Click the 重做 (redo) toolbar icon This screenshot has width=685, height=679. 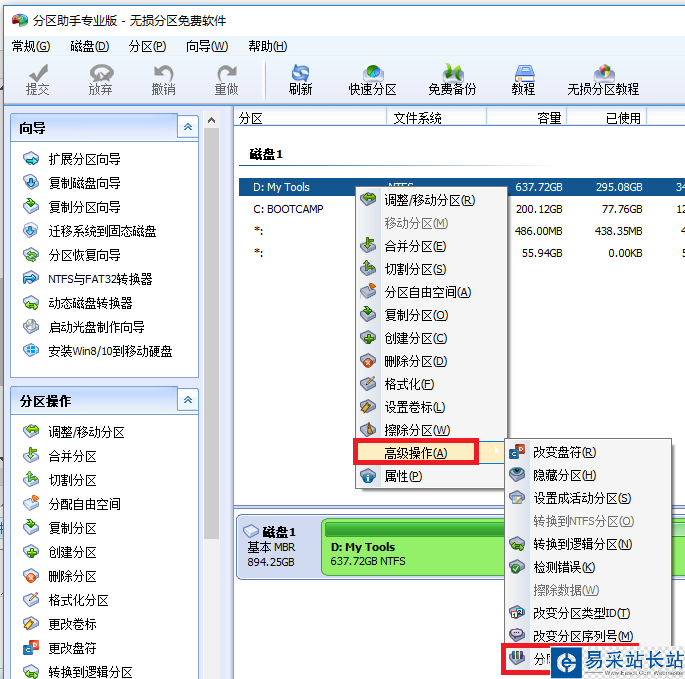pyautogui.click(x=226, y=80)
